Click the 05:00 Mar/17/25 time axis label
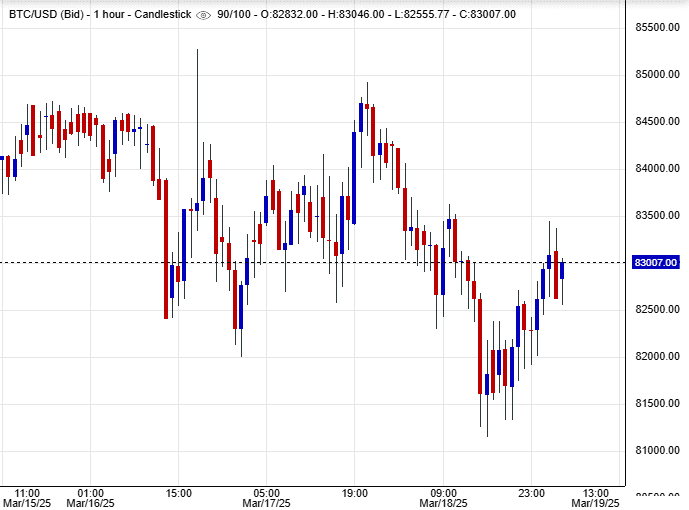The image size is (689, 510). coord(266,498)
